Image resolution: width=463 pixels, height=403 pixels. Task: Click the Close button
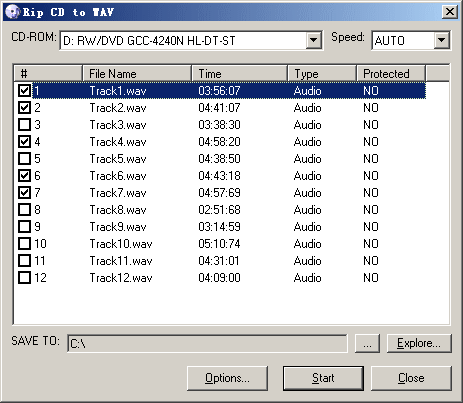tap(411, 378)
